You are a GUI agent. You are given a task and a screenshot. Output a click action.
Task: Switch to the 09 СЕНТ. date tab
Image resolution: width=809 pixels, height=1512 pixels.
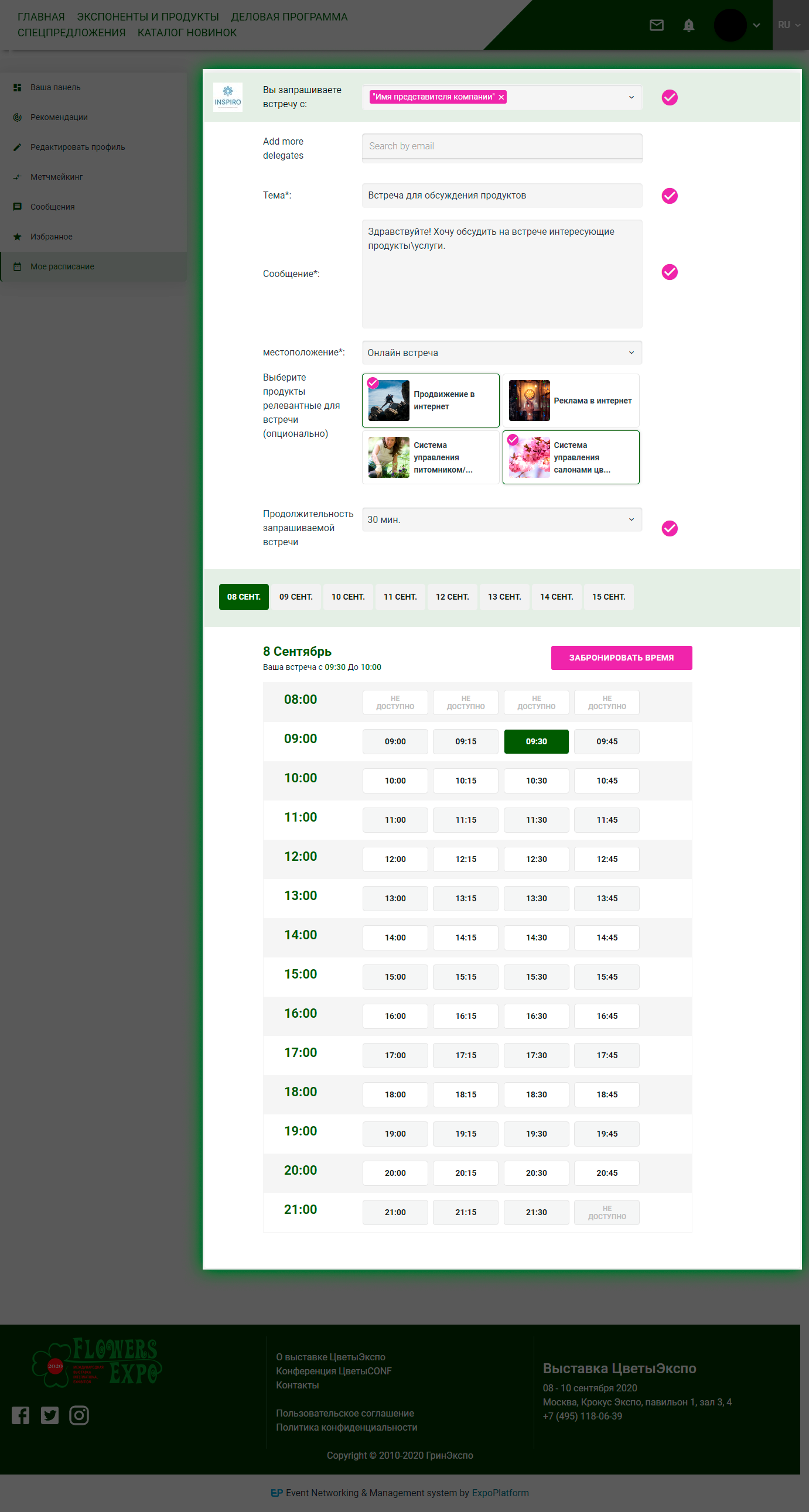tap(296, 597)
